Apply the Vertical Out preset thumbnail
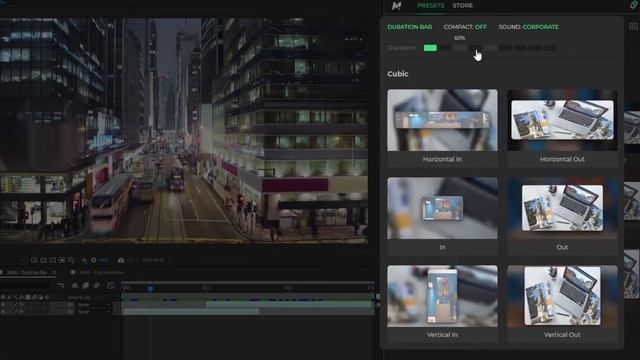Image resolution: width=640 pixels, height=360 pixels. (562, 296)
